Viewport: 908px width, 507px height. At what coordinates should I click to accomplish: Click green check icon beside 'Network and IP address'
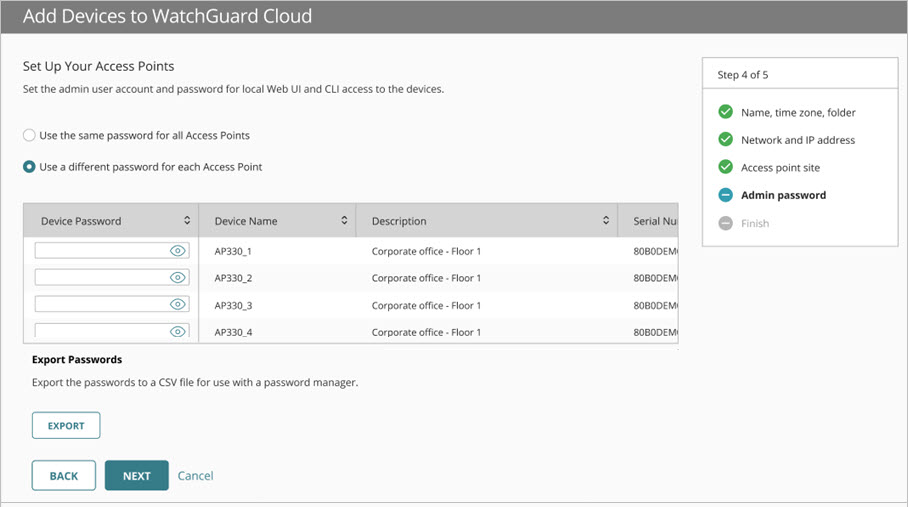coord(726,139)
